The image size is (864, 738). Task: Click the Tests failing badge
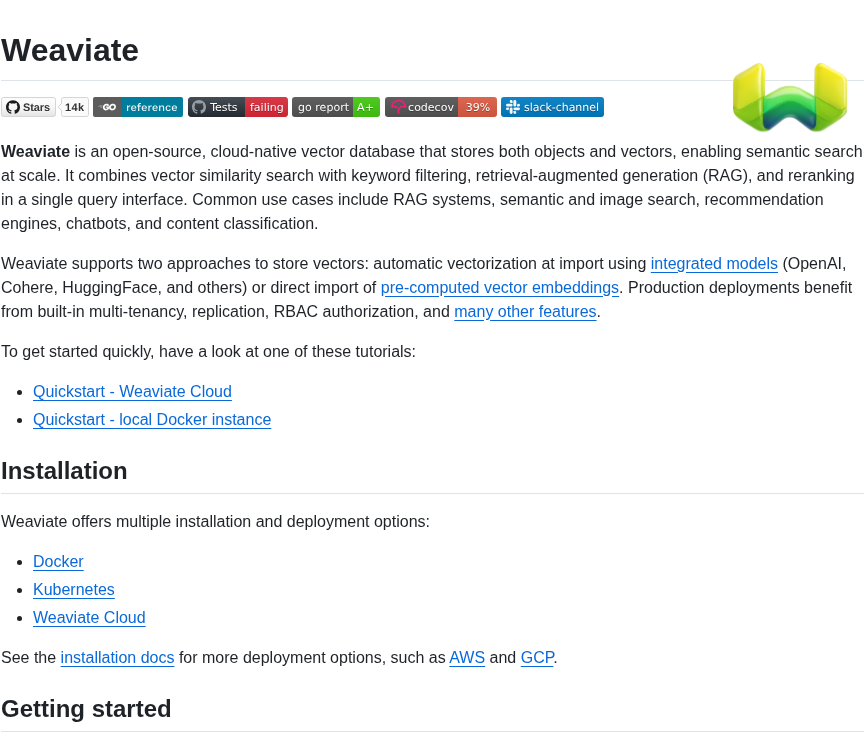pos(237,107)
